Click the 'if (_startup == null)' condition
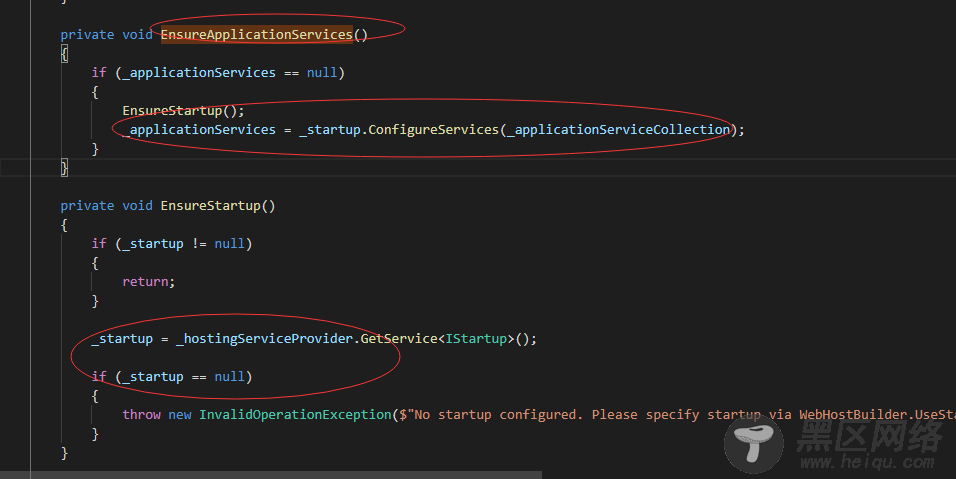Screen dimensions: 956x479 point(172,377)
